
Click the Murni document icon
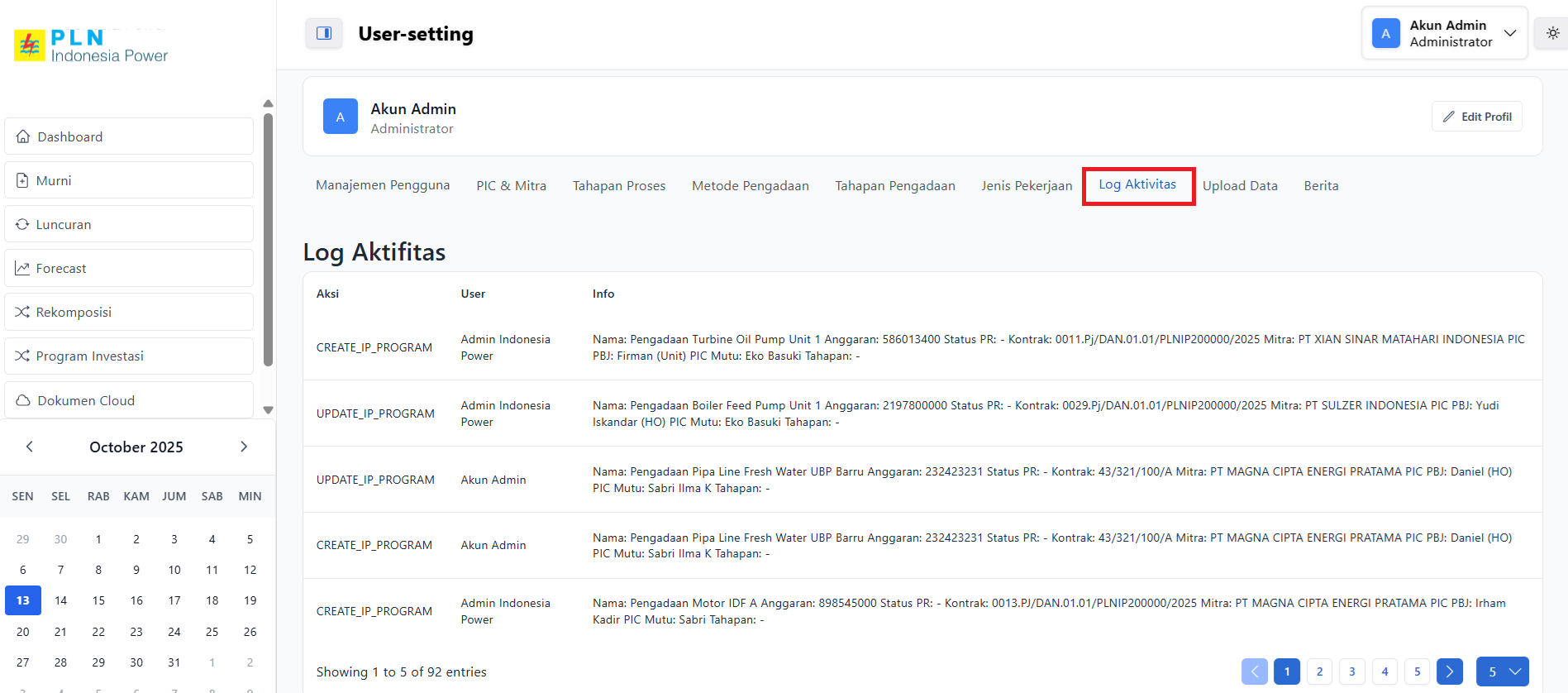(x=22, y=180)
